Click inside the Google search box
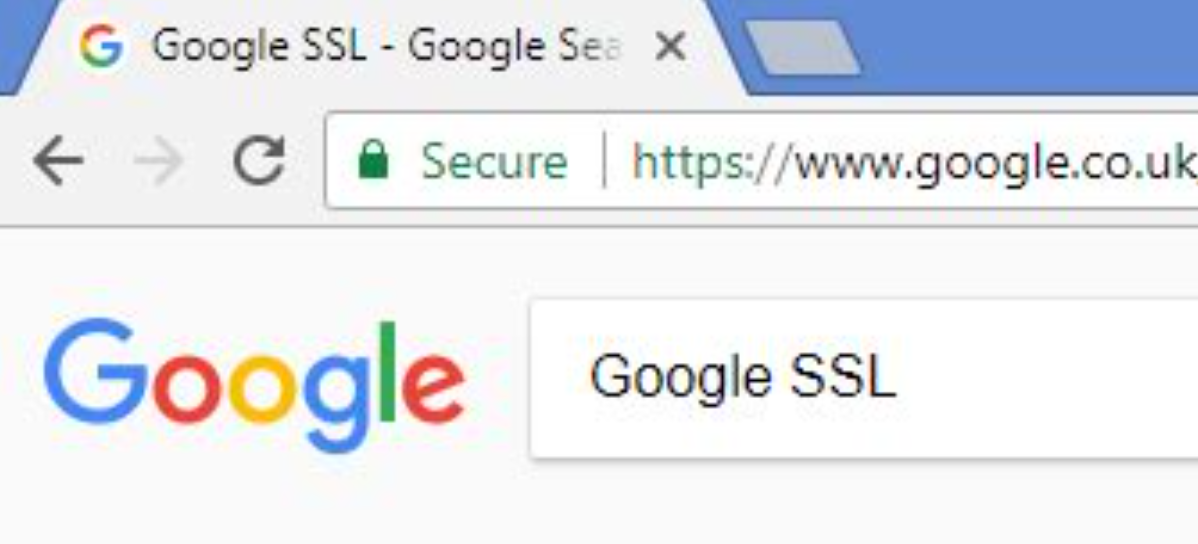The image size is (1198, 544). coord(864,378)
